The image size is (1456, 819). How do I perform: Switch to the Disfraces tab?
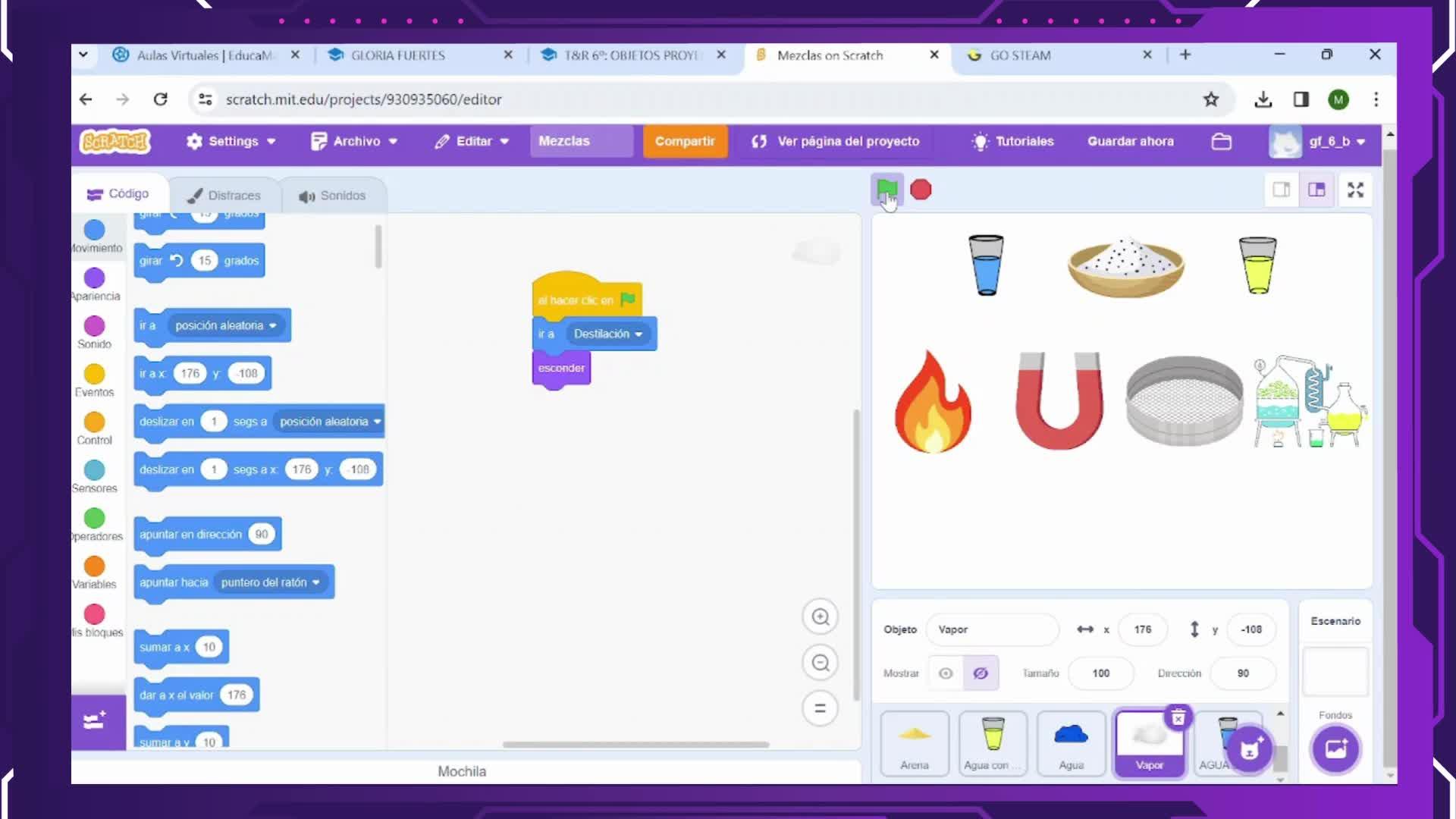click(x=224, y=196)
